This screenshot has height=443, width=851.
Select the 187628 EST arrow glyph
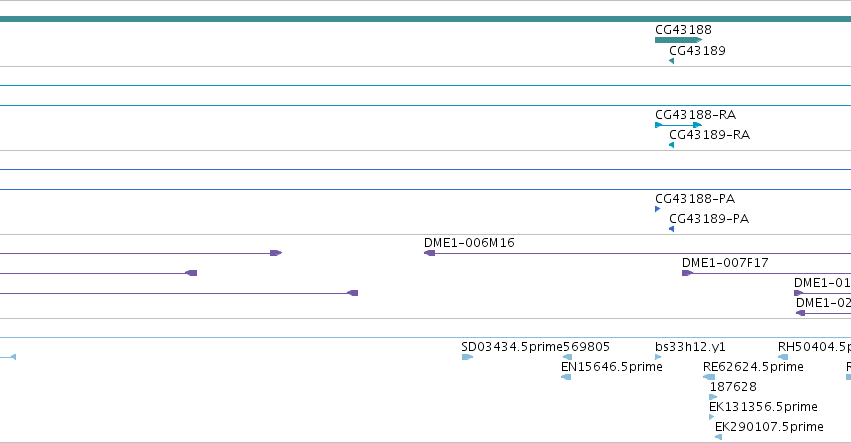click(713, 397)
